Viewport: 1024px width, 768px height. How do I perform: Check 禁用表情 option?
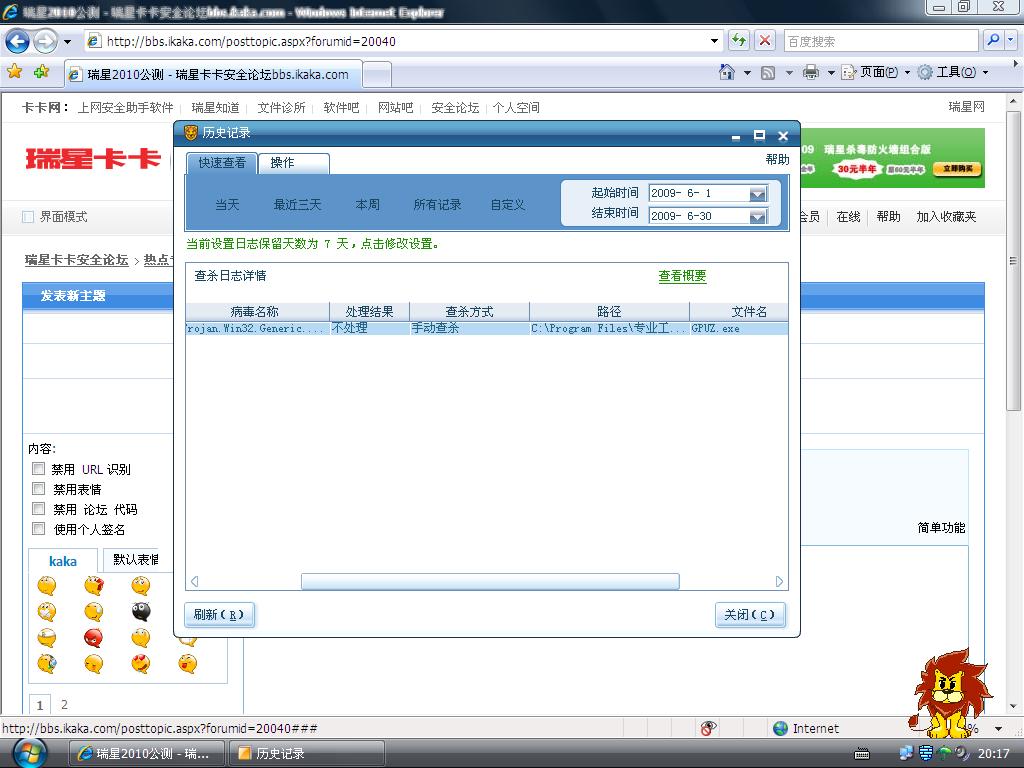click(x=39, y=488)
